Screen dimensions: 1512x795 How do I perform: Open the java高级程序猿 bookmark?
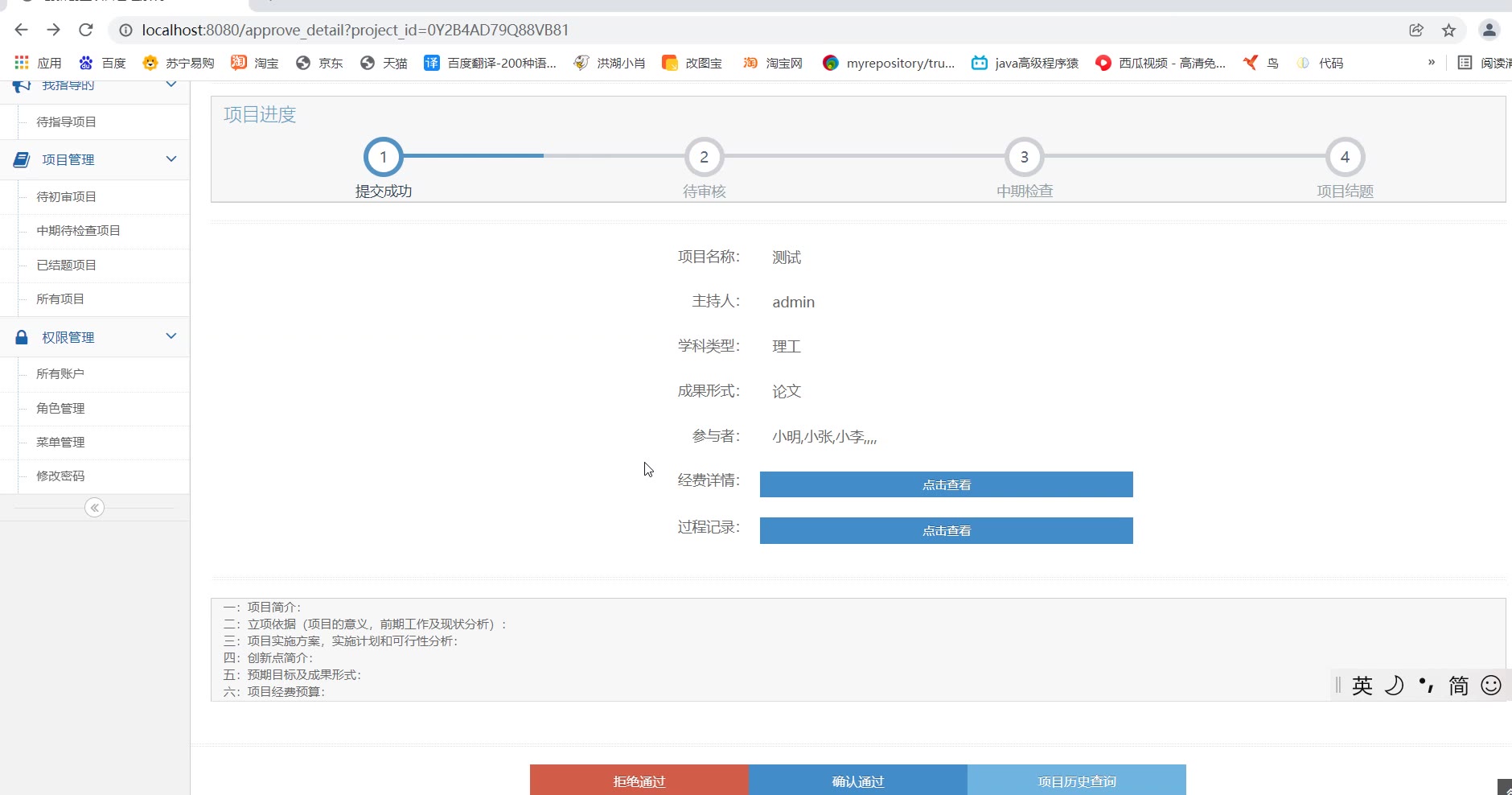click(1025, 63)
